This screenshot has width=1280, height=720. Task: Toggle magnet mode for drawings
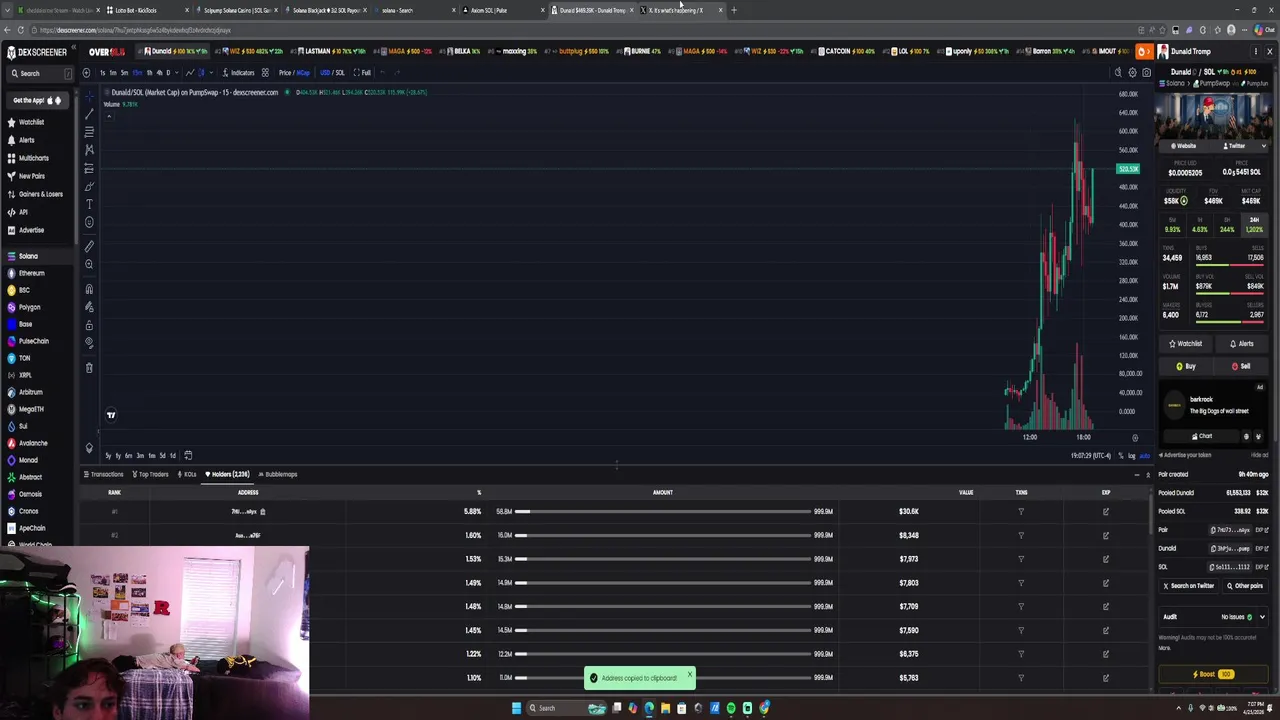tap(89, 289)
